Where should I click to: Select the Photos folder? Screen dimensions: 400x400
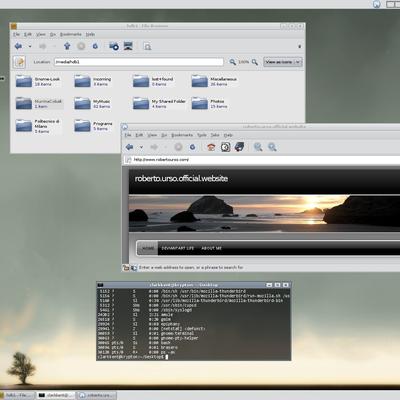click(x=209, y=103)
